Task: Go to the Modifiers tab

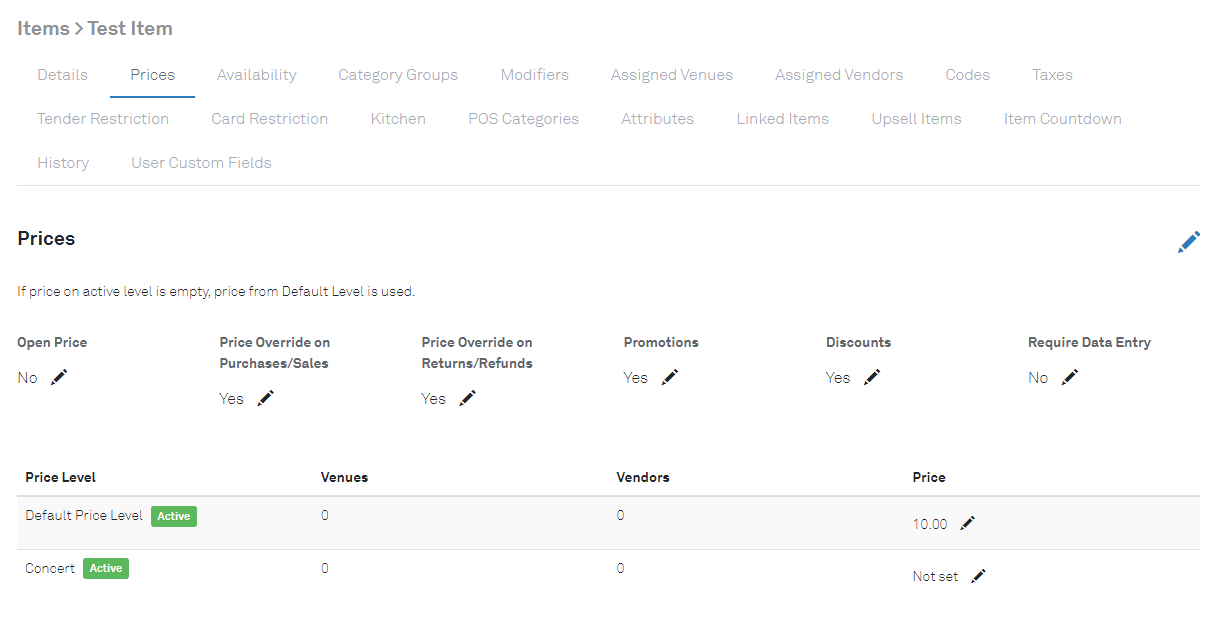Action: click(534, 75)
